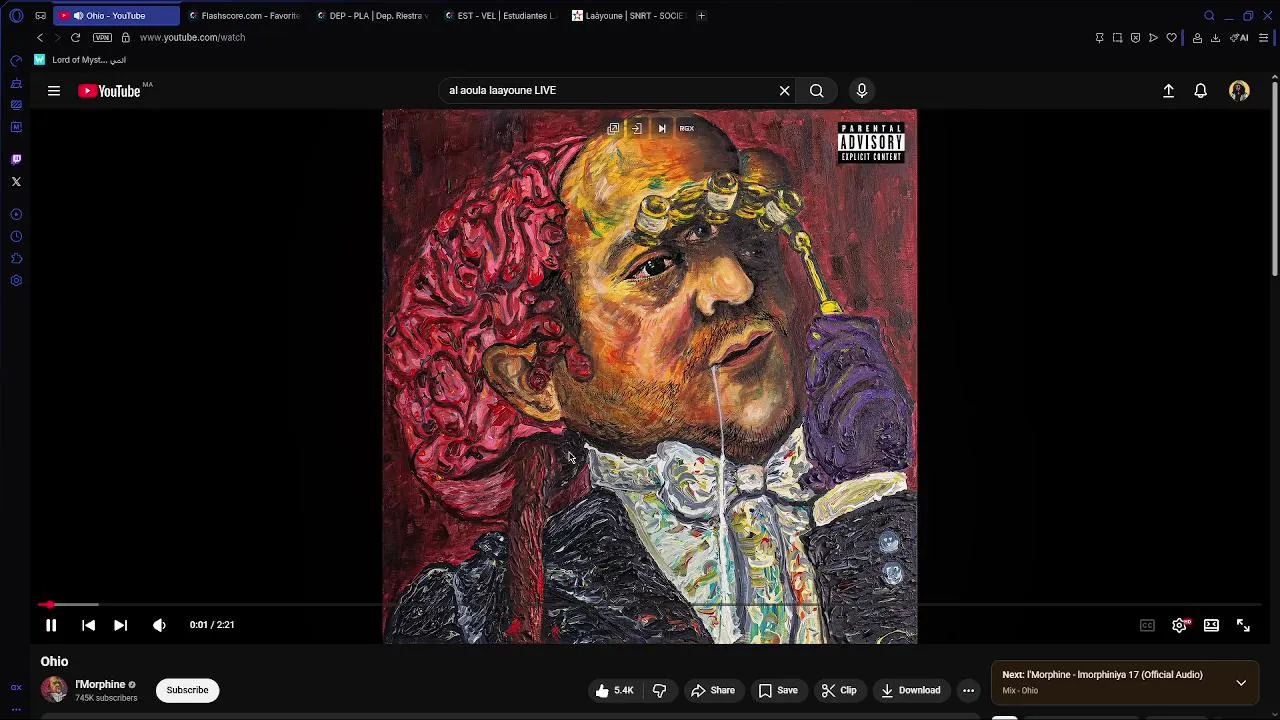Download the video via Download button
The height and width of the screenshot is (720, 1280).
coord(911,690)
